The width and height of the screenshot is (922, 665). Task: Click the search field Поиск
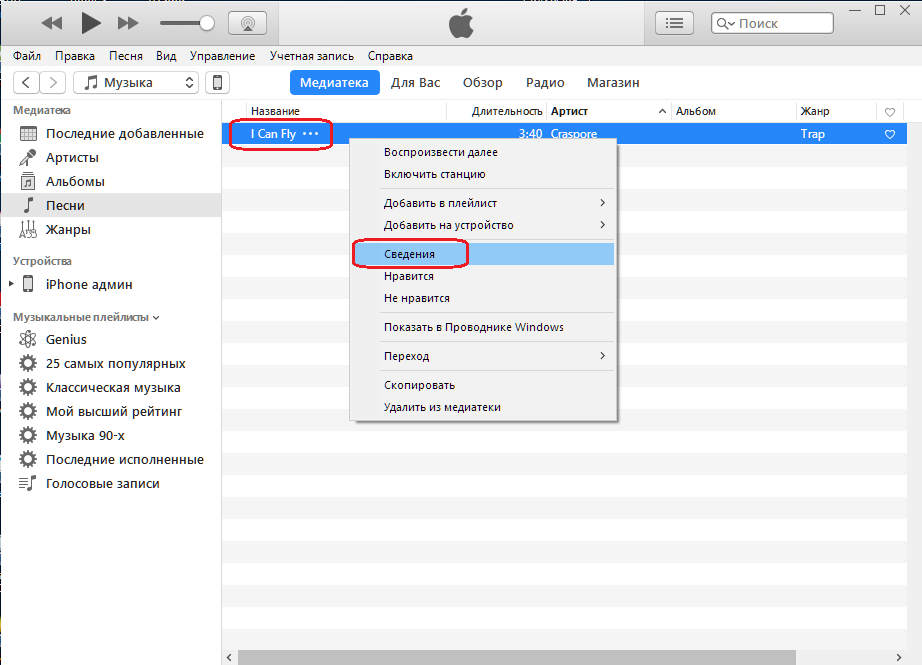pyautogui.click(x=772, y=24)
